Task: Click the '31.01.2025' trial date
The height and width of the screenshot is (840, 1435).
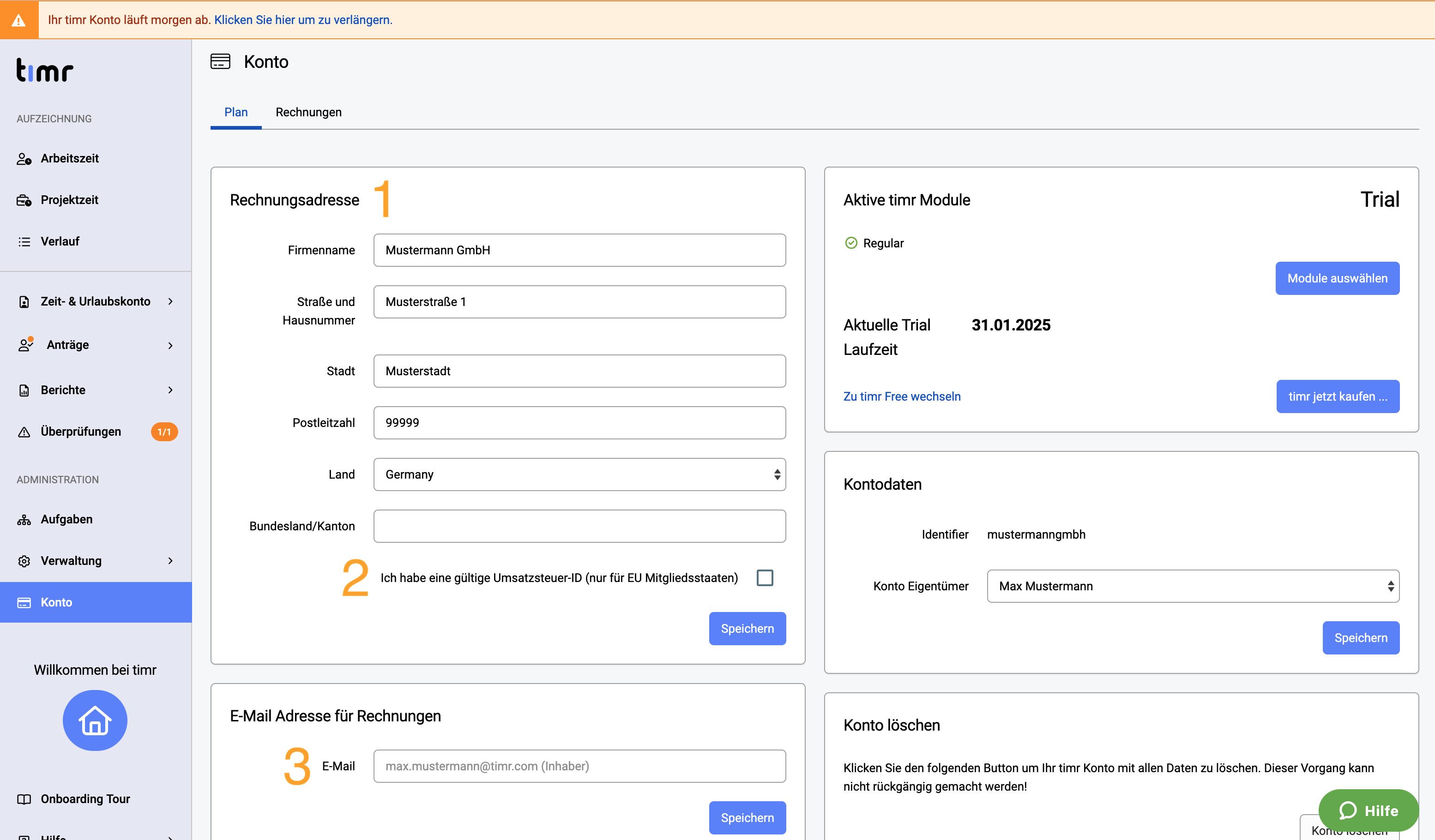Action: click(1011, 325)
